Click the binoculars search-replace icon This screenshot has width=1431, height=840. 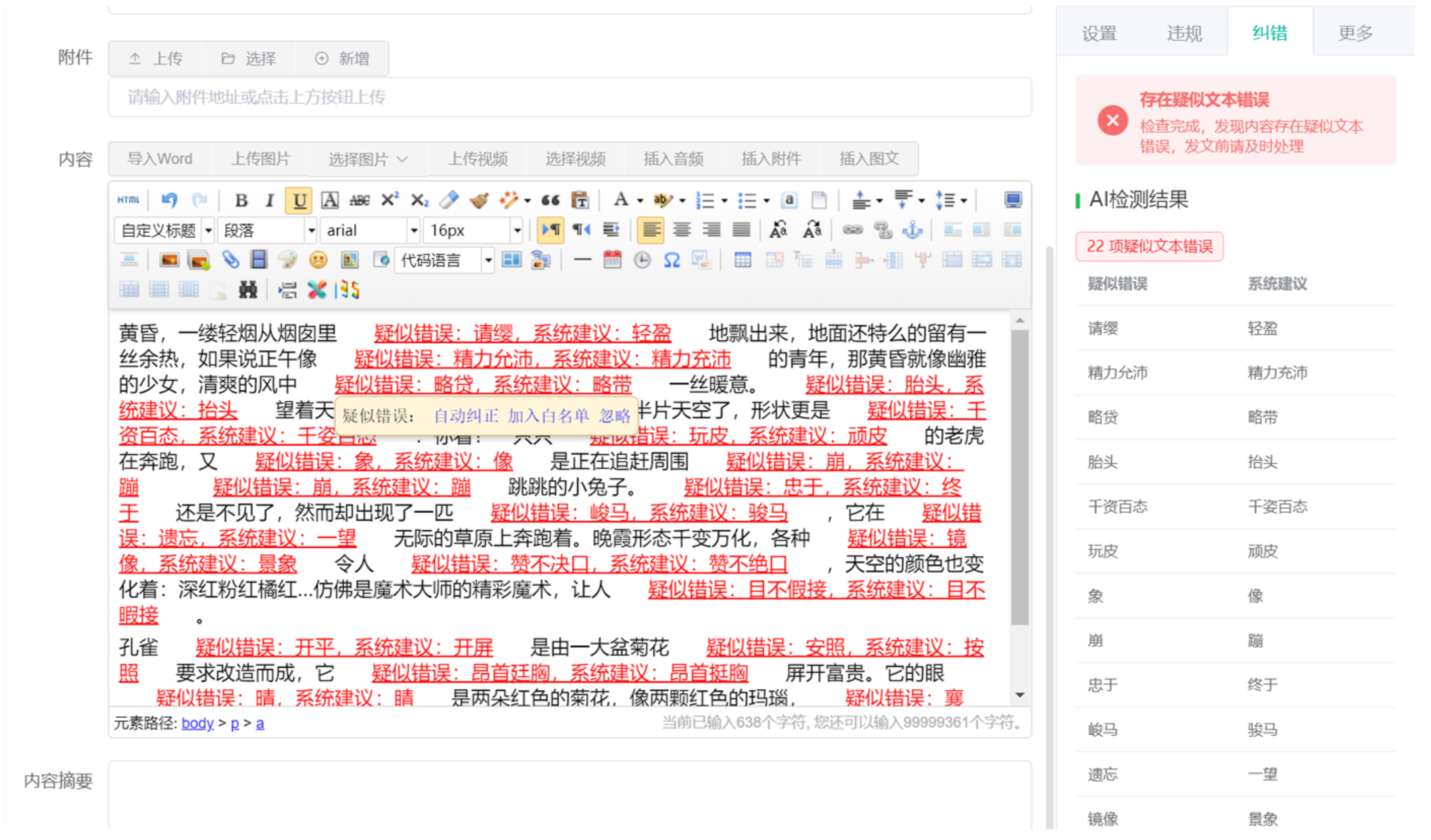tap(248, 291)
